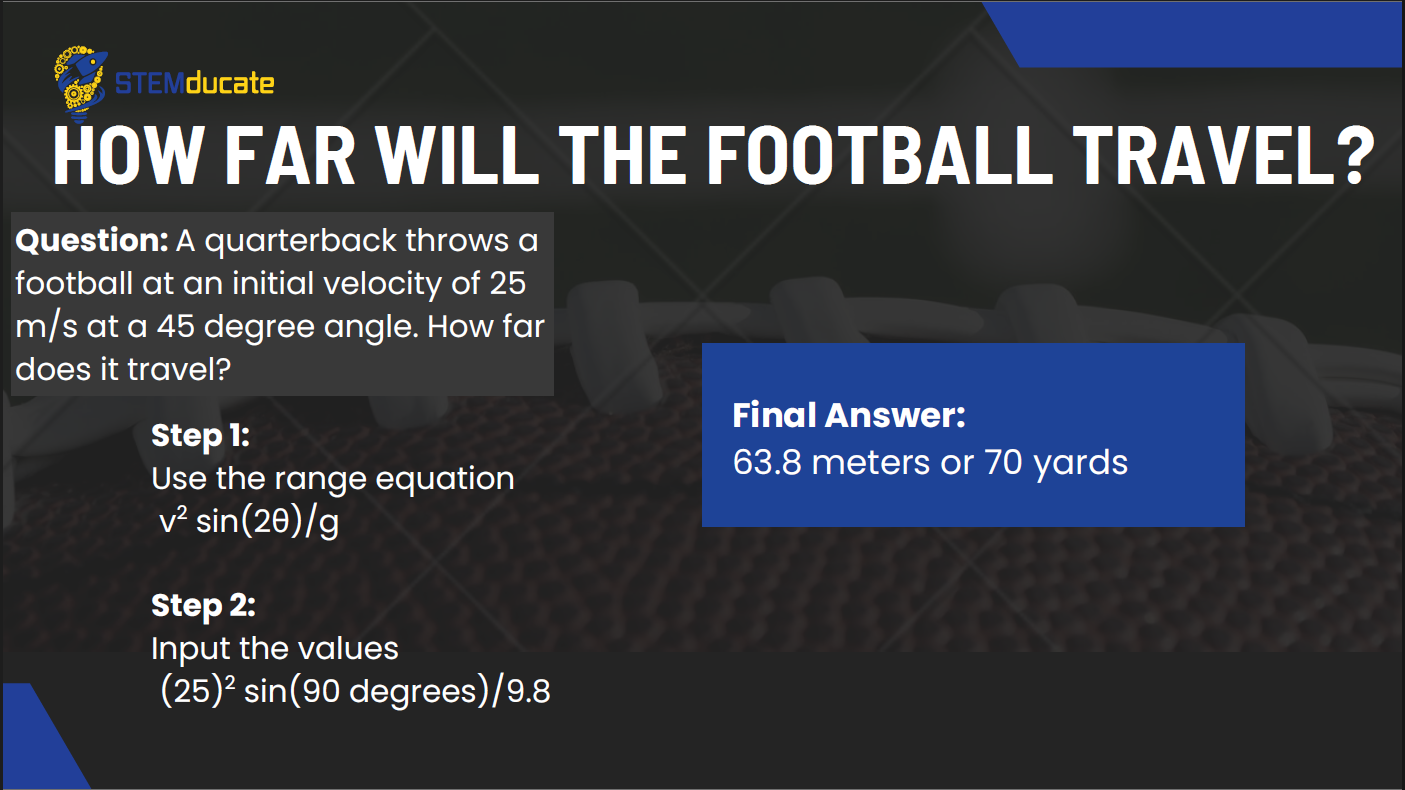Image resolution: width=1405 pixels, height=790 pixels.
Task: Select the (25)² sin(90 degrees)/9.8 expression
Action: [x=356, y=691]
